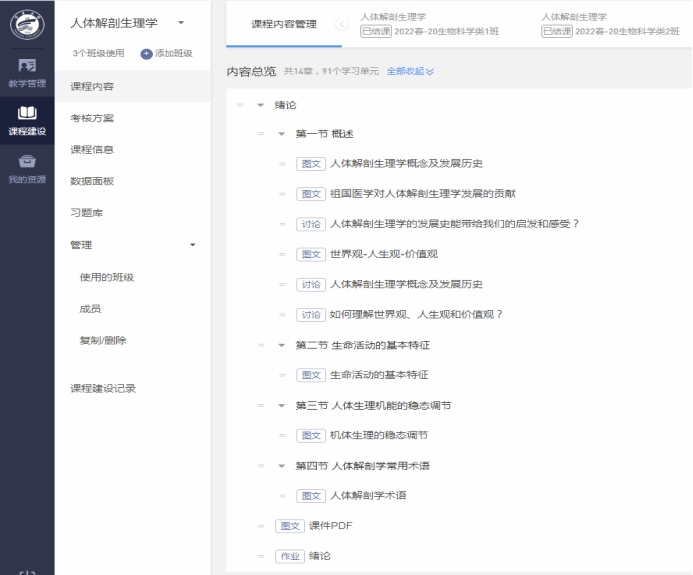Open the 世界观-人生观-价值观 learning unit
693x575 pixels.
point(385,254)
